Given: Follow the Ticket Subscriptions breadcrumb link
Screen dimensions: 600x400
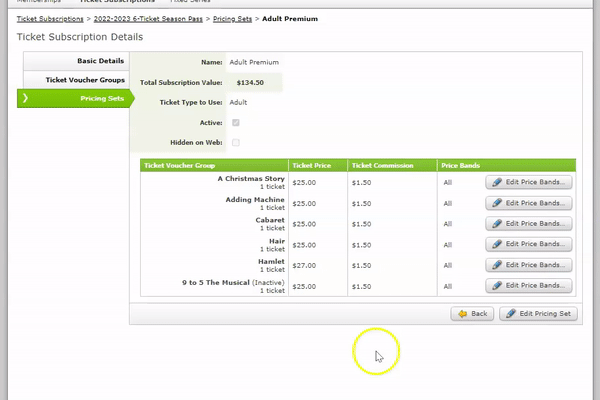Looking at the screenshot, I should coord(50,19).
